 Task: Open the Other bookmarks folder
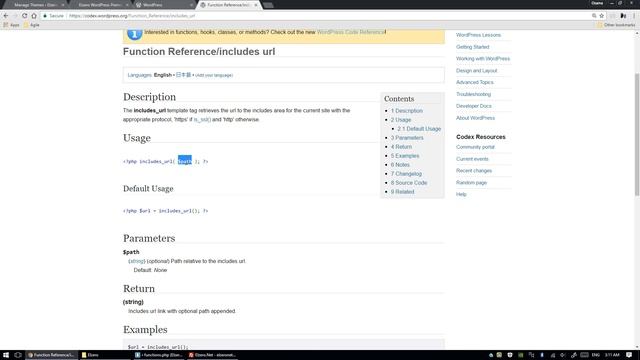[x=616, y=25]
